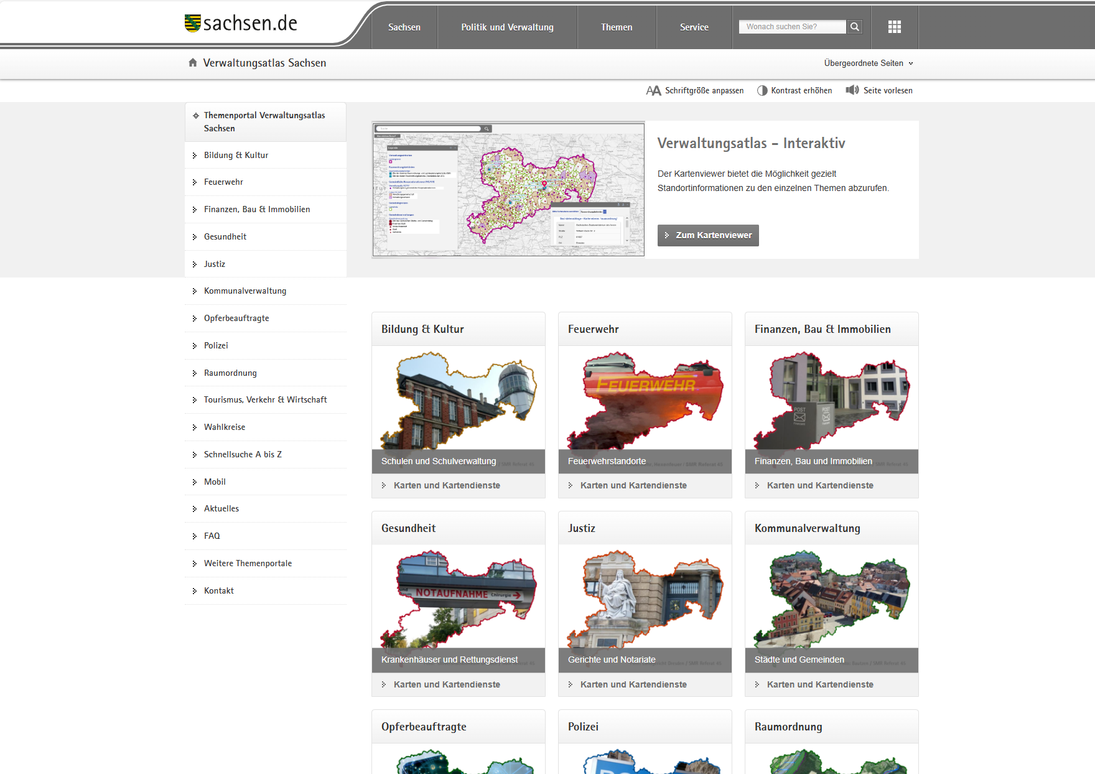Open the grid apps menu icon
This screenshot has width=1095, height=774.
pos(894,27)
